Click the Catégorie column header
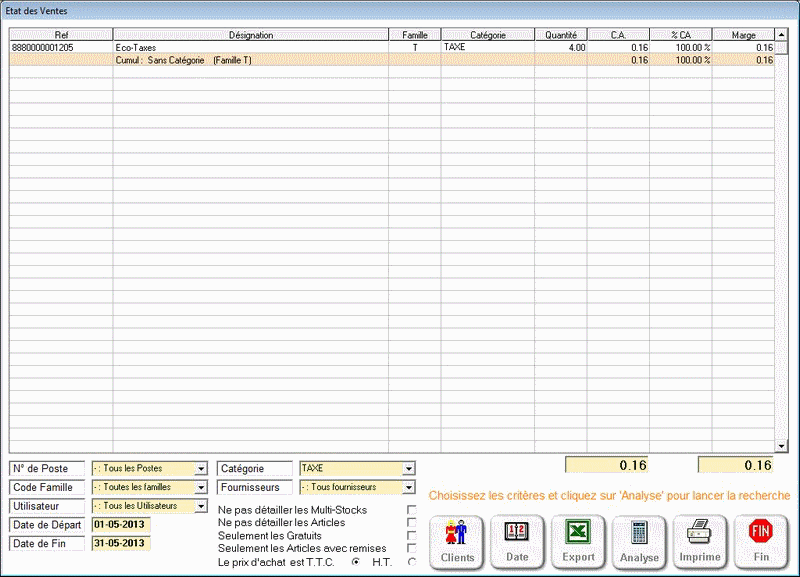Screen dimensions: 800x577 (x=488, y=35)
